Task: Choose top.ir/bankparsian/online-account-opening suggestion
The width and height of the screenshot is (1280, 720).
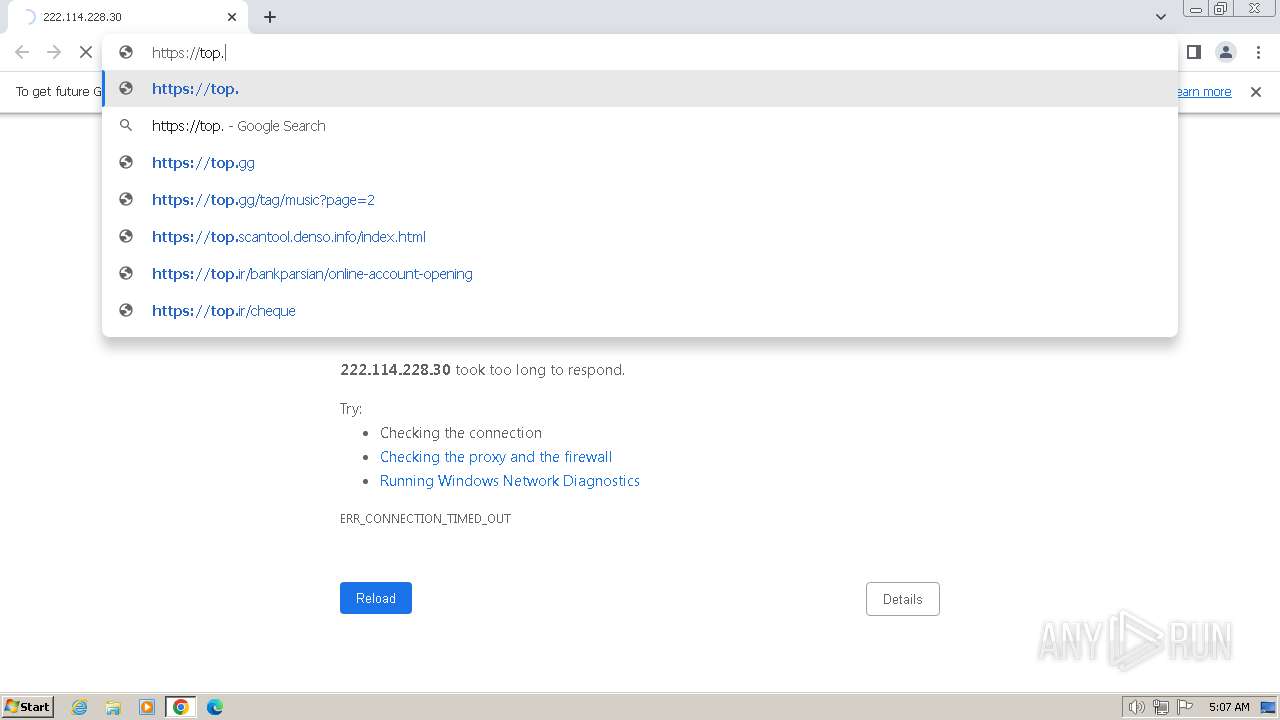Action: 640,274
